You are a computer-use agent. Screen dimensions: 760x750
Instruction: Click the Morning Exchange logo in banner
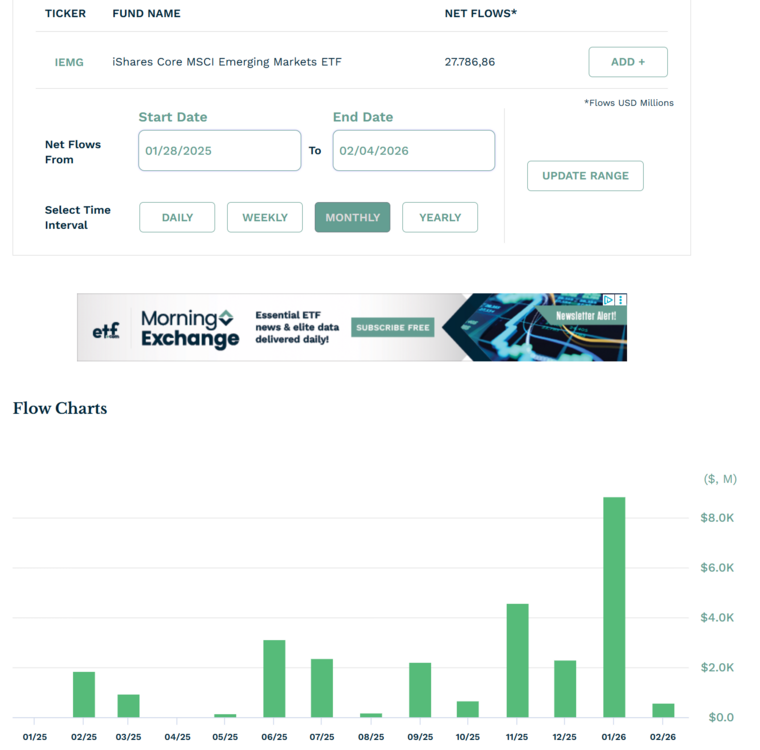190,329
